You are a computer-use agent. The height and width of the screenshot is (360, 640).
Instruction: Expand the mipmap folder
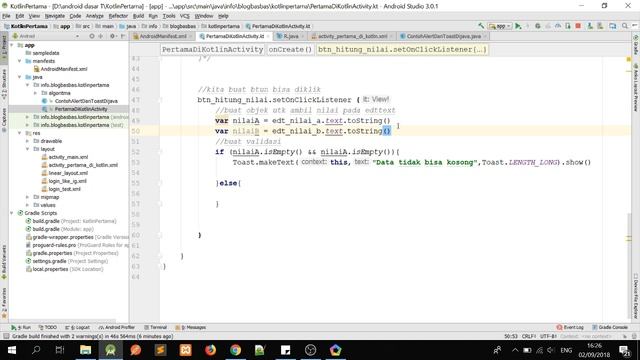pyautogui.click(x=28, y=197)
